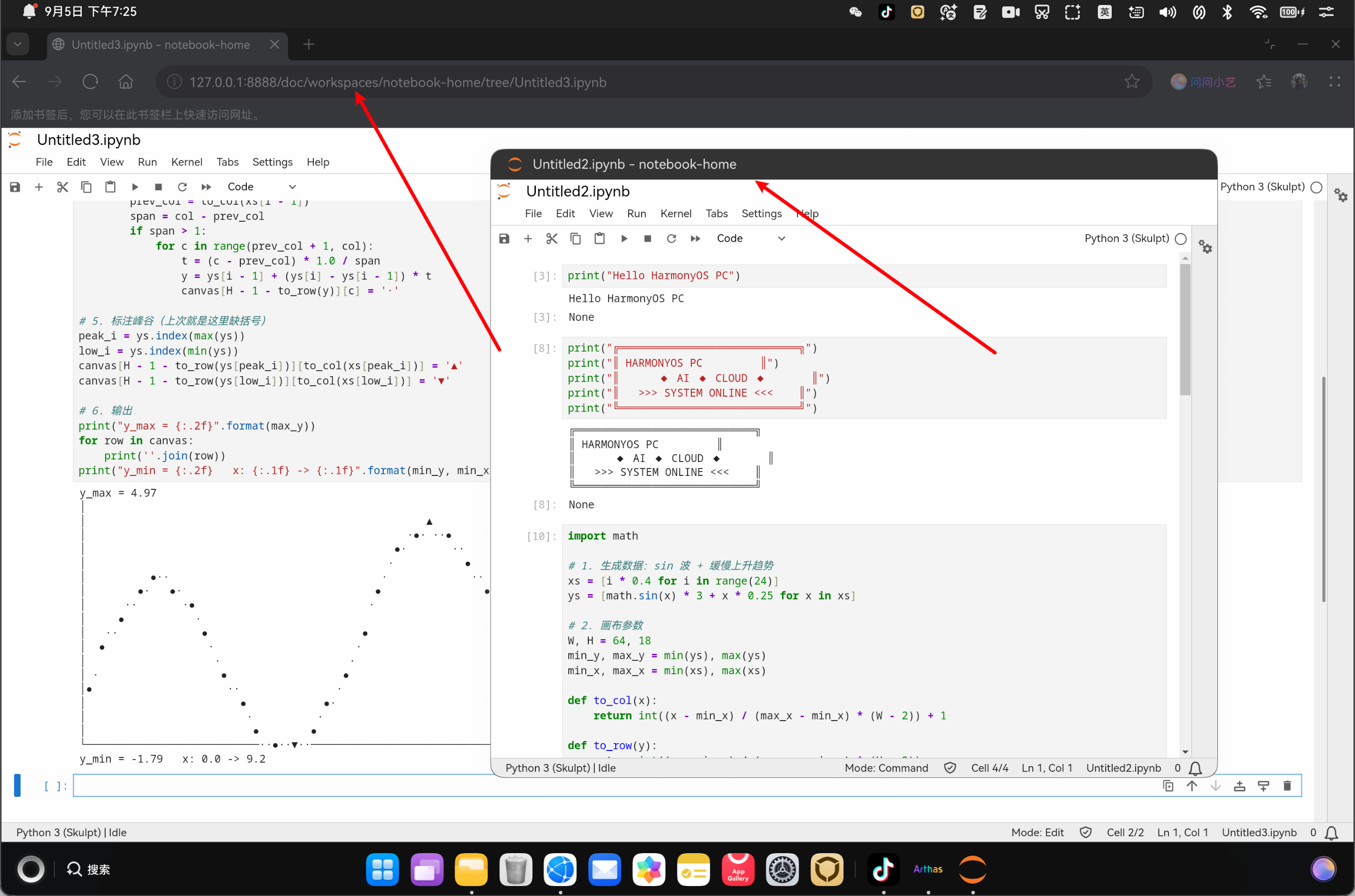
Task: Click the browser address bar URL
Action: pyautogui.click(x=398, y=82)
